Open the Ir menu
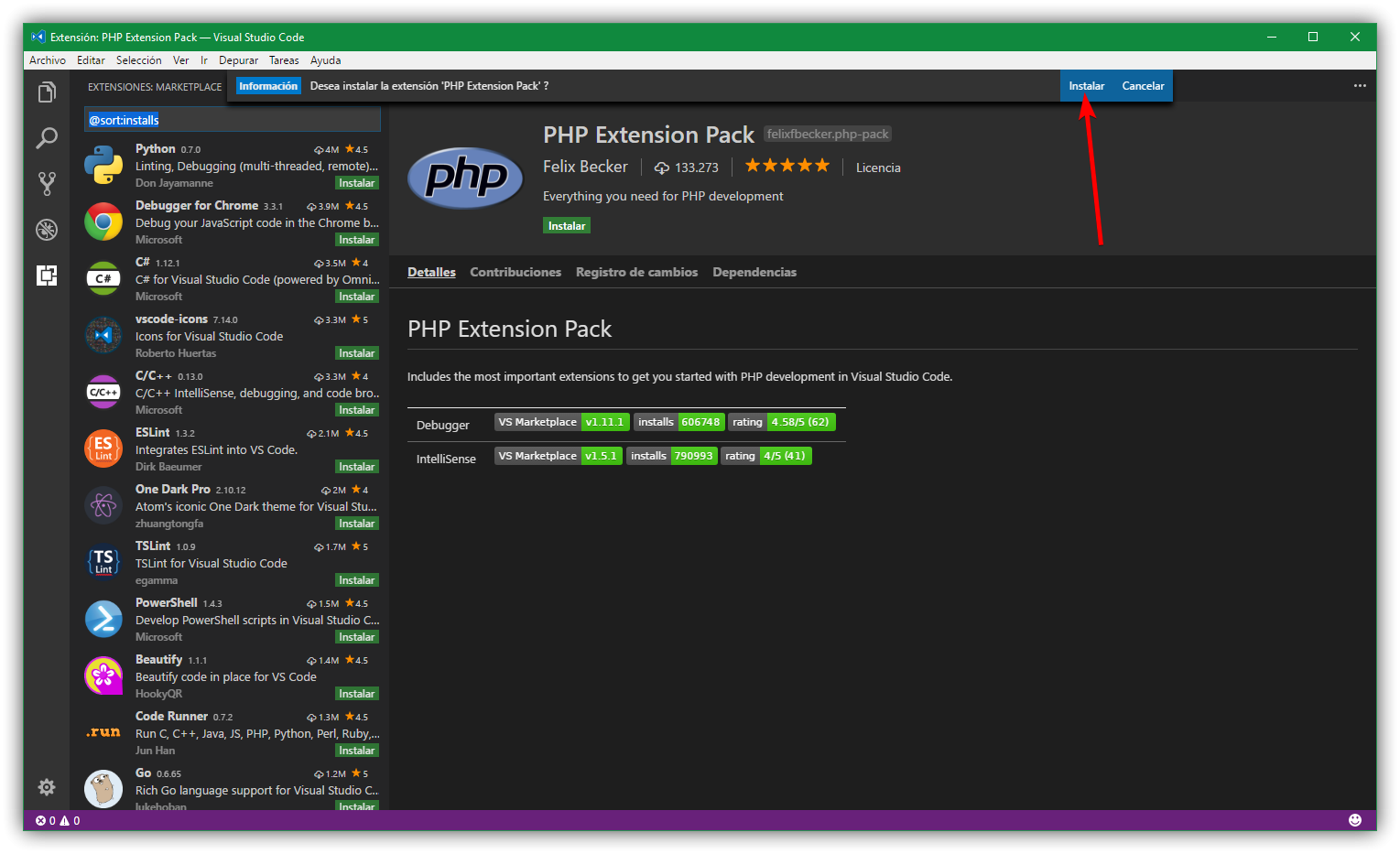Image resolution: width=1400 pixels, height=854 pixels. pyautogui.click(x=204, y=60)
